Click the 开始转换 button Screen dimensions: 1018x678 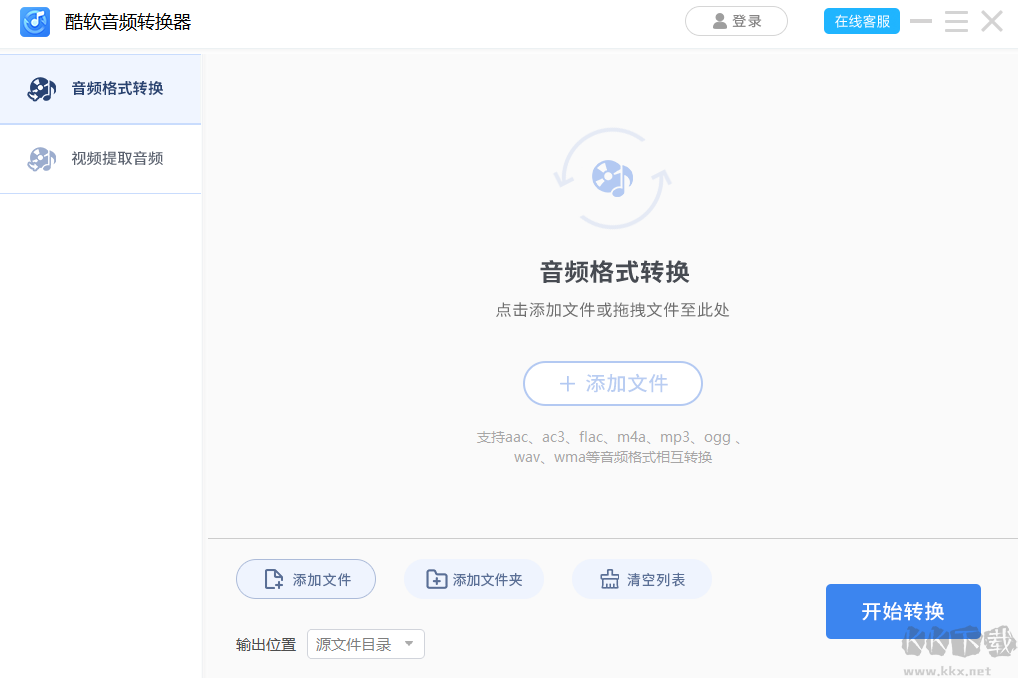(x=902, y=611)
